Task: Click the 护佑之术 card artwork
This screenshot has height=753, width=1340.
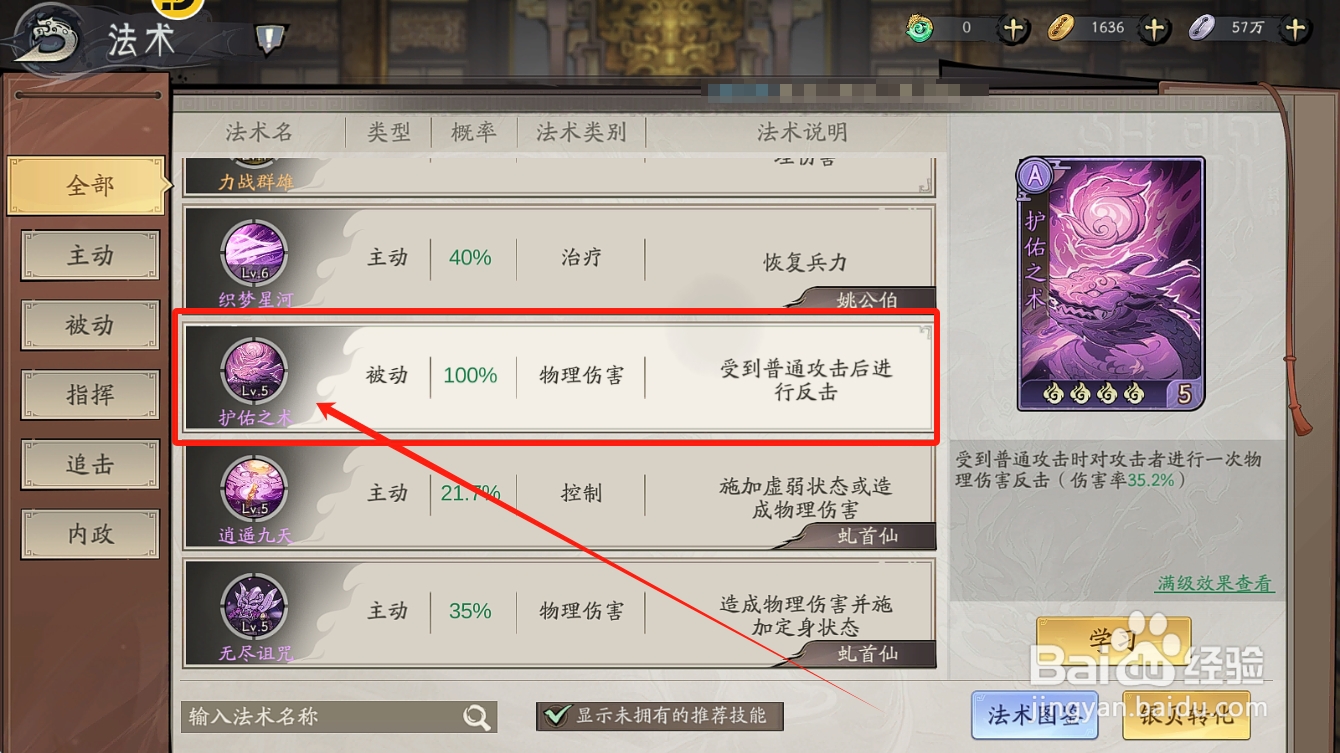Action: tap(1111, 284)
